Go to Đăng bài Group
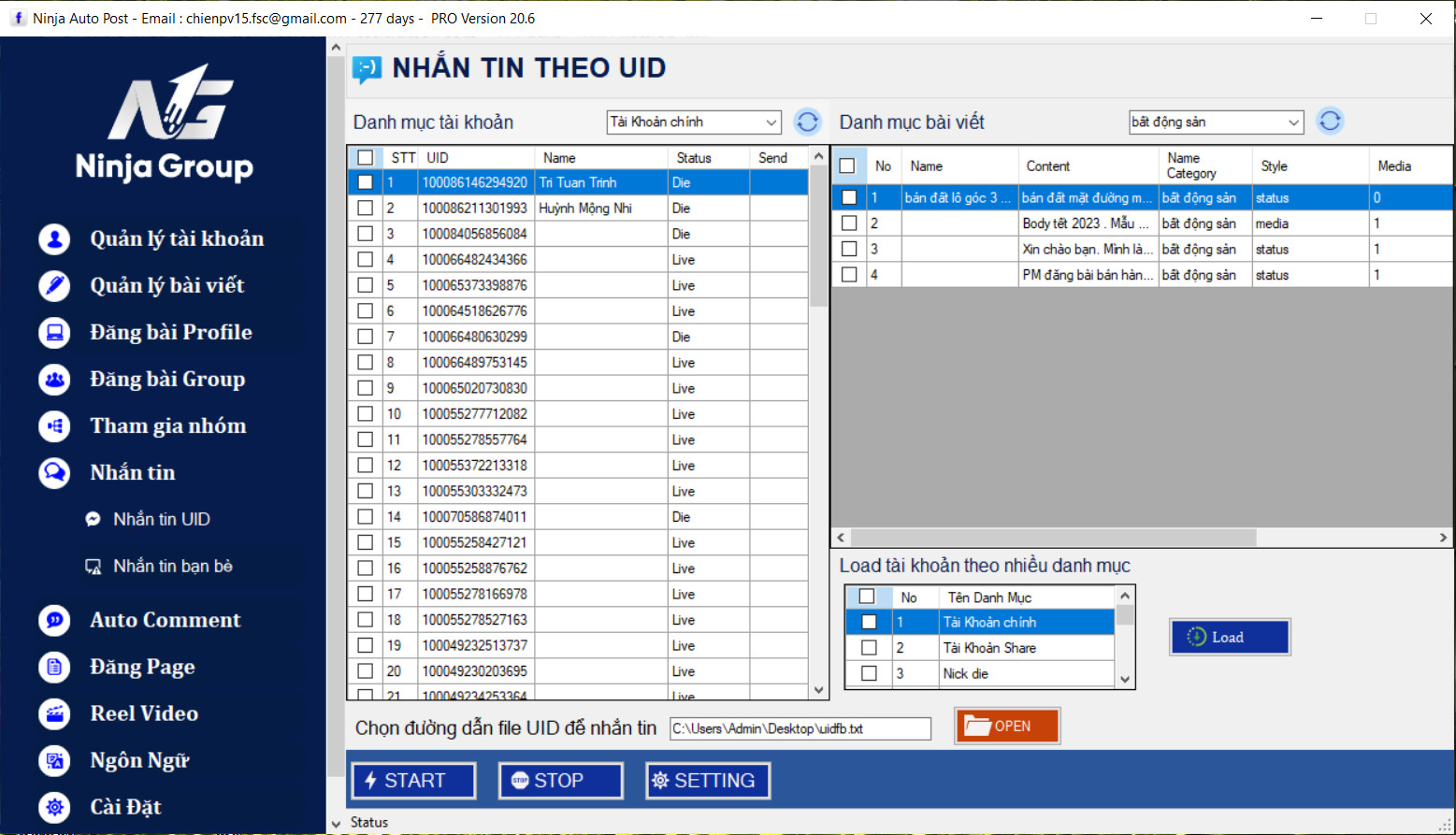Screen dimensions: 1456x835 (167, 379)
